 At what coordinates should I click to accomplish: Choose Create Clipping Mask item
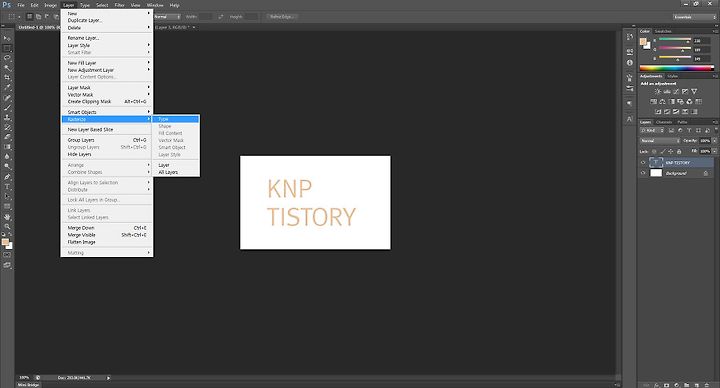pos(107,101)
